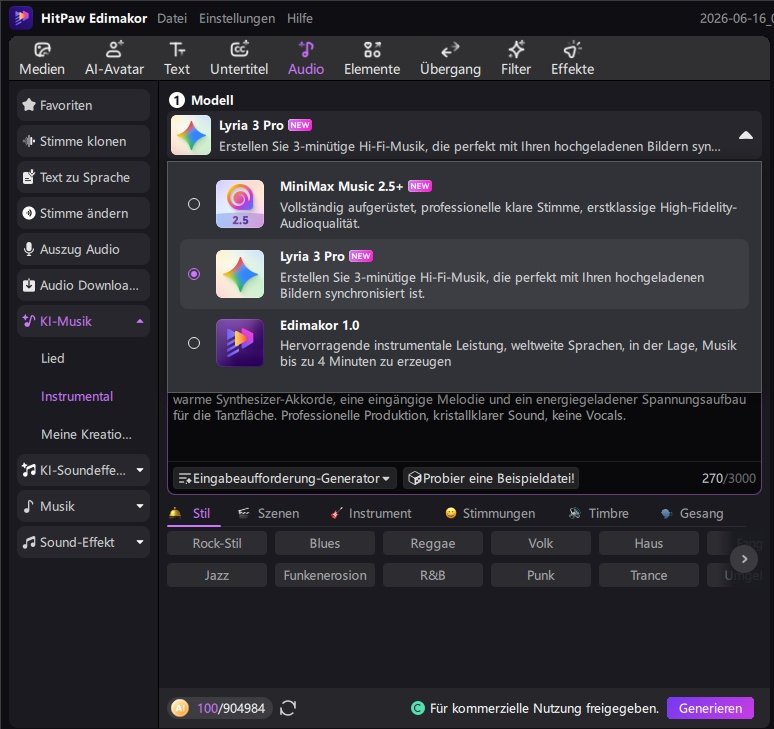Expand the Musik sidebar group
The height and width of the screenshot is (729, 774).
(140, 506)
